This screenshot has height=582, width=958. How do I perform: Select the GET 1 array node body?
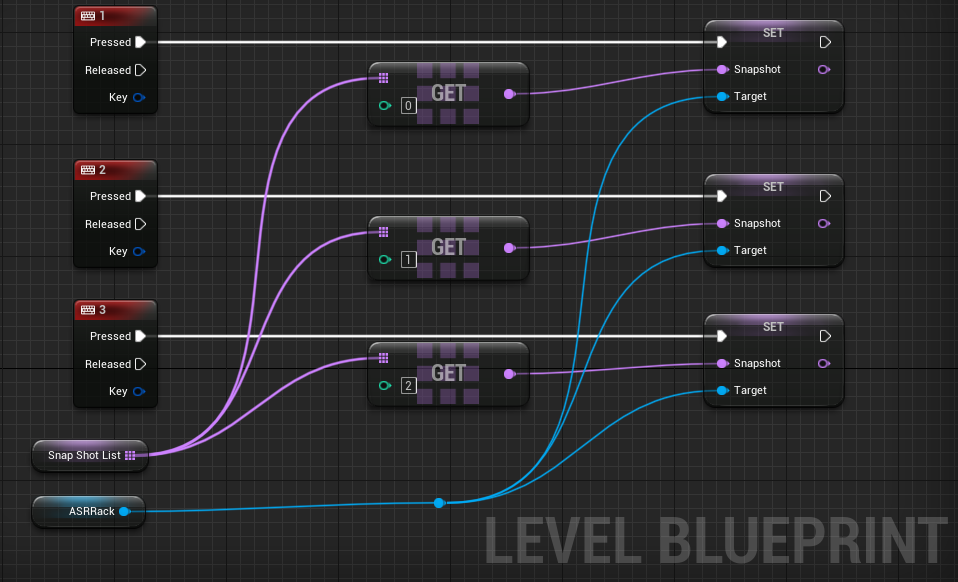[448, 248]
